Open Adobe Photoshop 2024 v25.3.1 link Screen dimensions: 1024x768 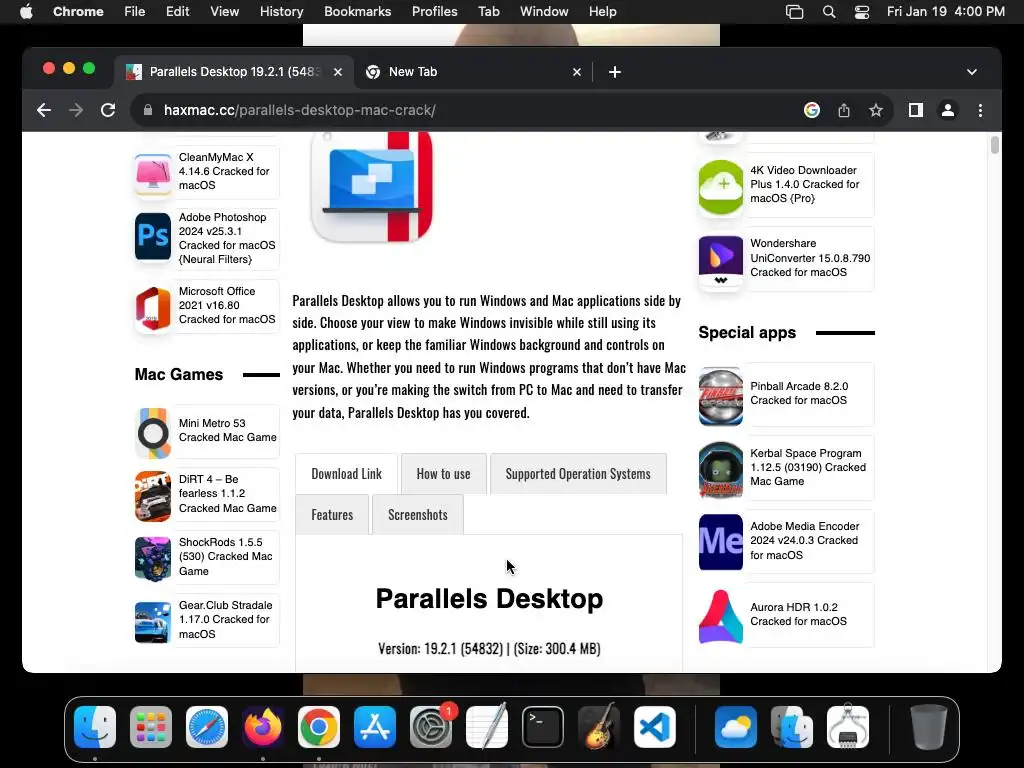tap(227, 238)
